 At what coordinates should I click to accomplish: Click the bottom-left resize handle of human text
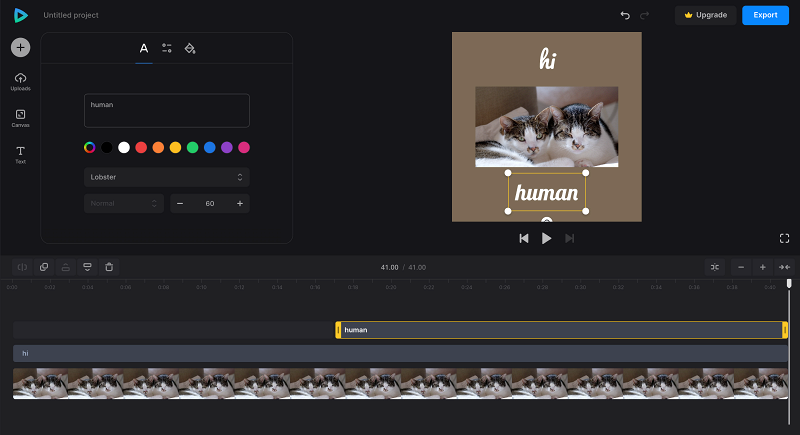pos(508,211)
